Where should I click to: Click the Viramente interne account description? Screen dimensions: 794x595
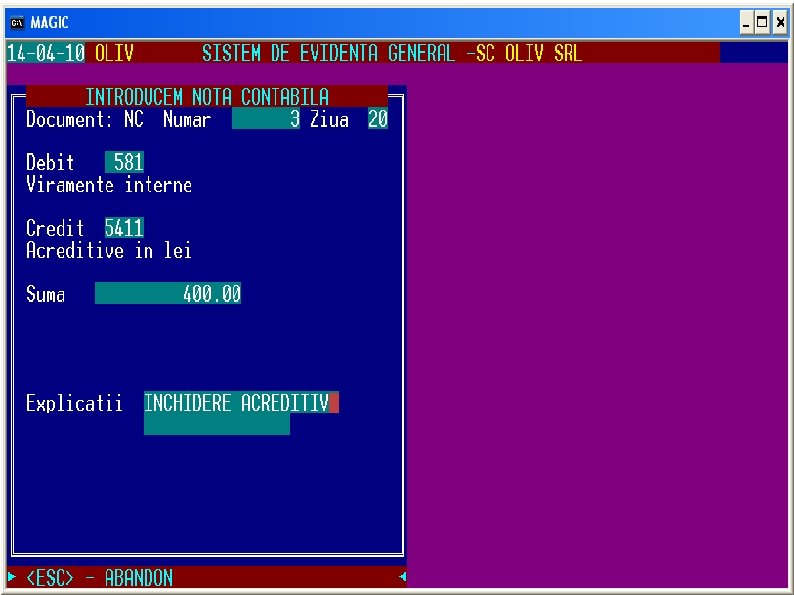point(109,185)
